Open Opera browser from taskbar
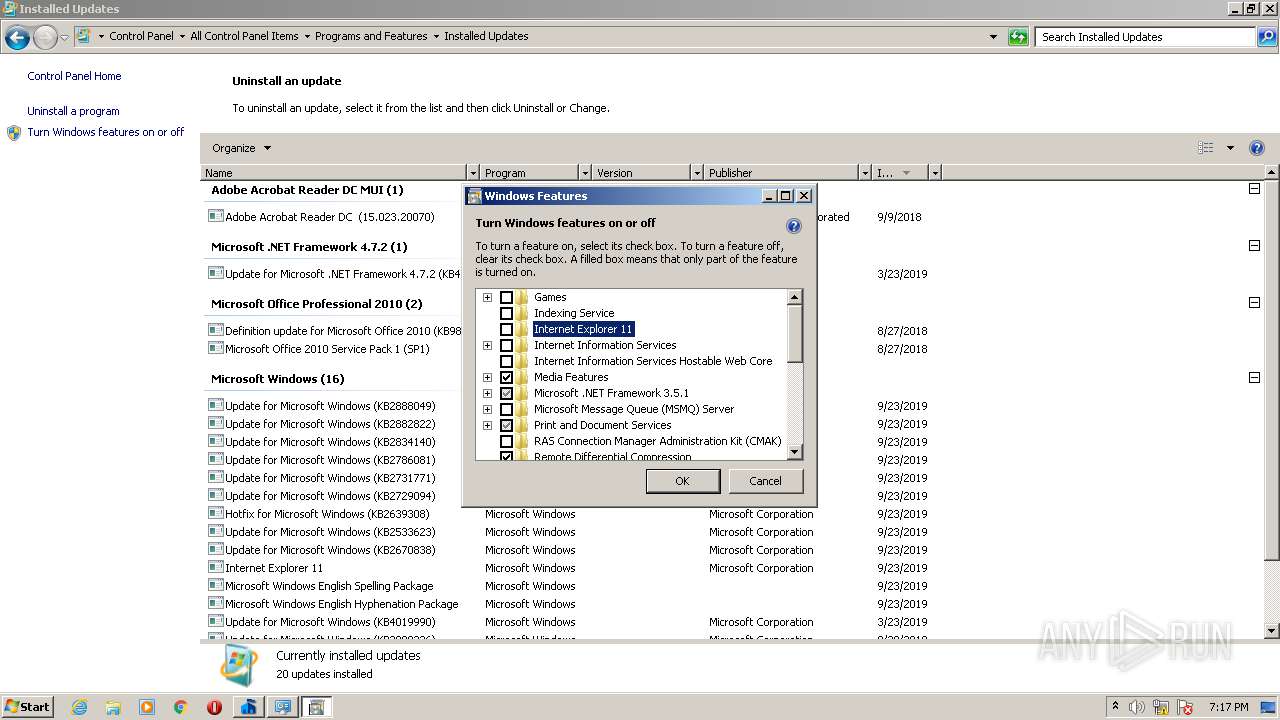 click(x=214, y=707)
